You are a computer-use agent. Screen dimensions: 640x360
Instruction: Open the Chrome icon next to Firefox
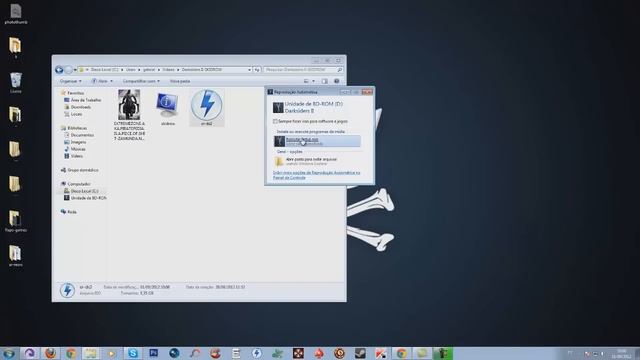[71, 353]
